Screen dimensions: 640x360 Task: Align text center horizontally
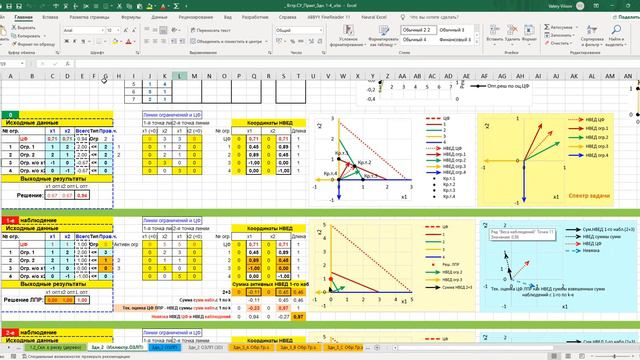point(155,41)
